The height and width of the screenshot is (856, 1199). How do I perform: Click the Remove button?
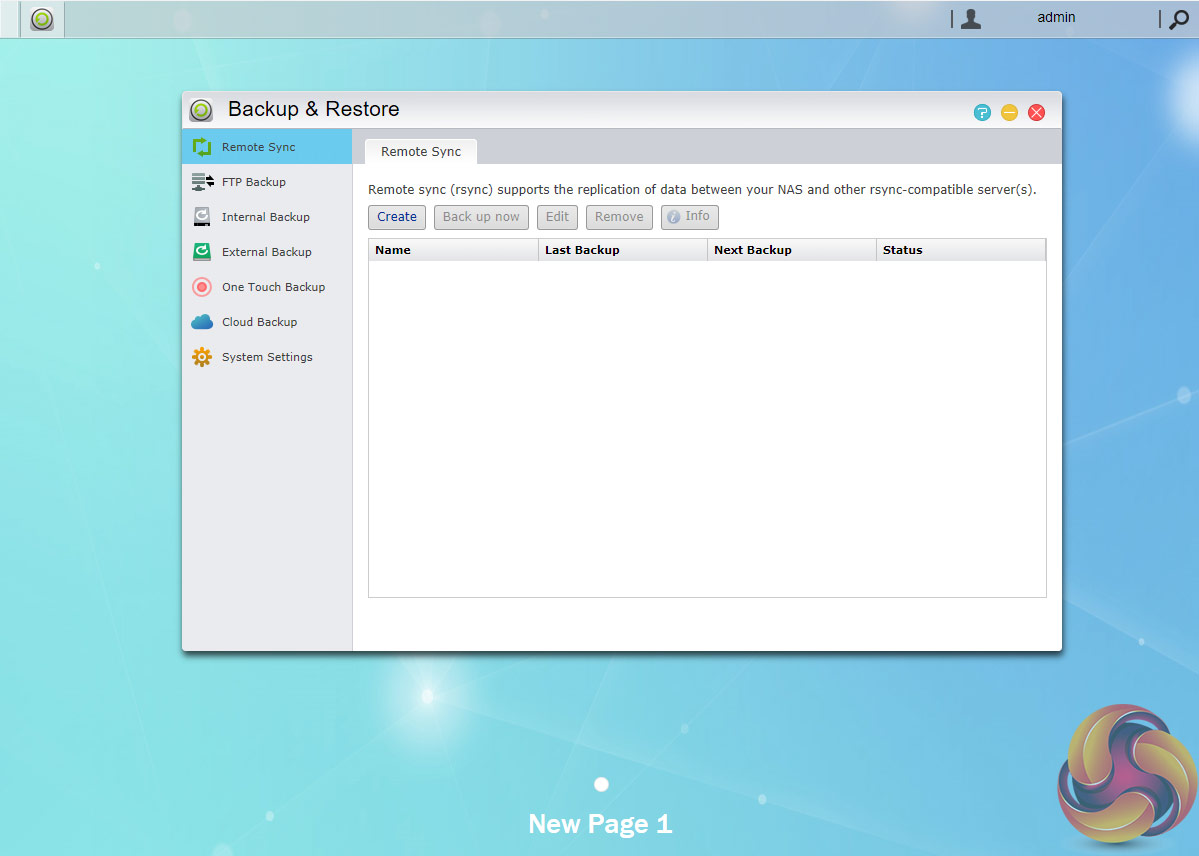click(619, 217)
